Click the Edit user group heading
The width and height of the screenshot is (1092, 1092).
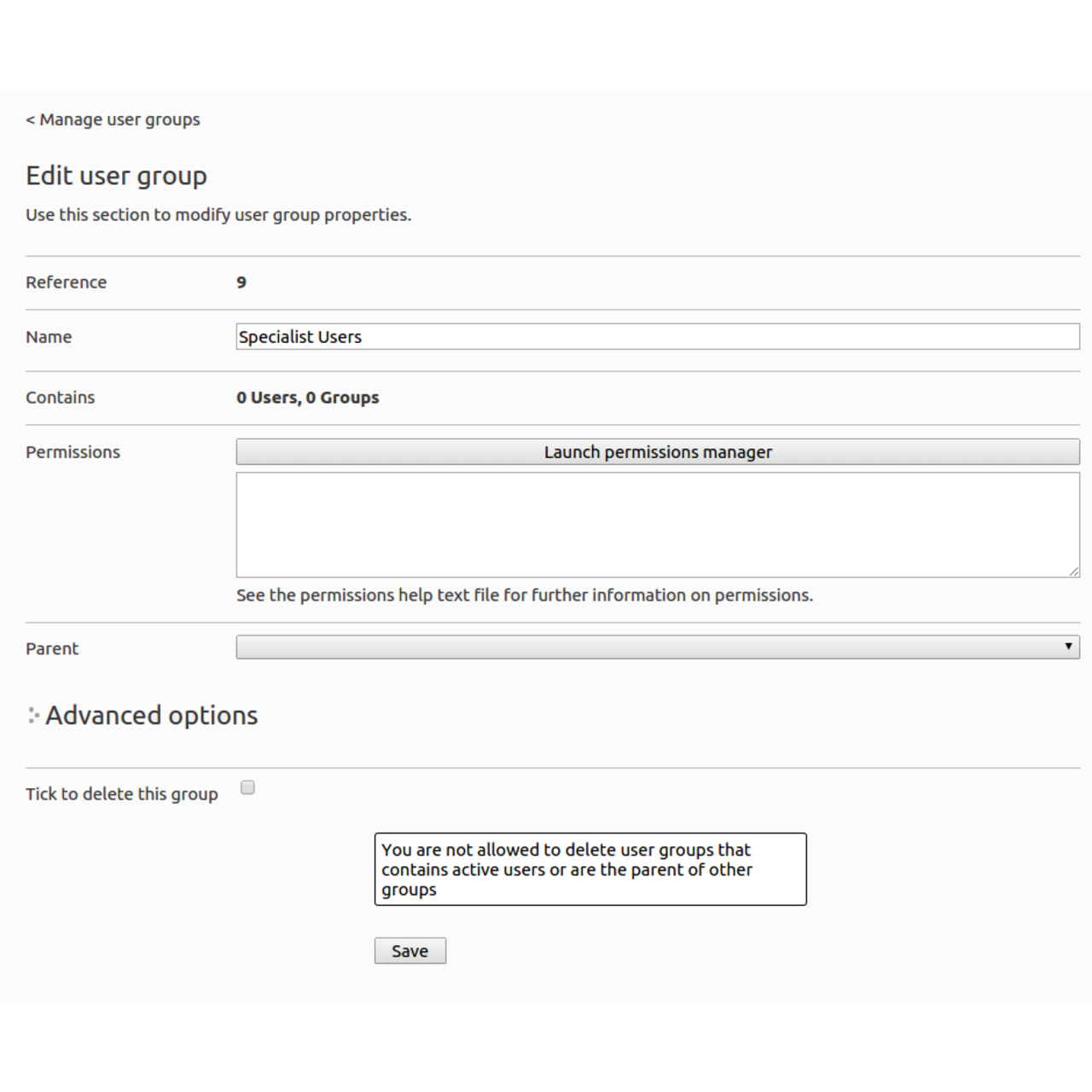[116, 176]
